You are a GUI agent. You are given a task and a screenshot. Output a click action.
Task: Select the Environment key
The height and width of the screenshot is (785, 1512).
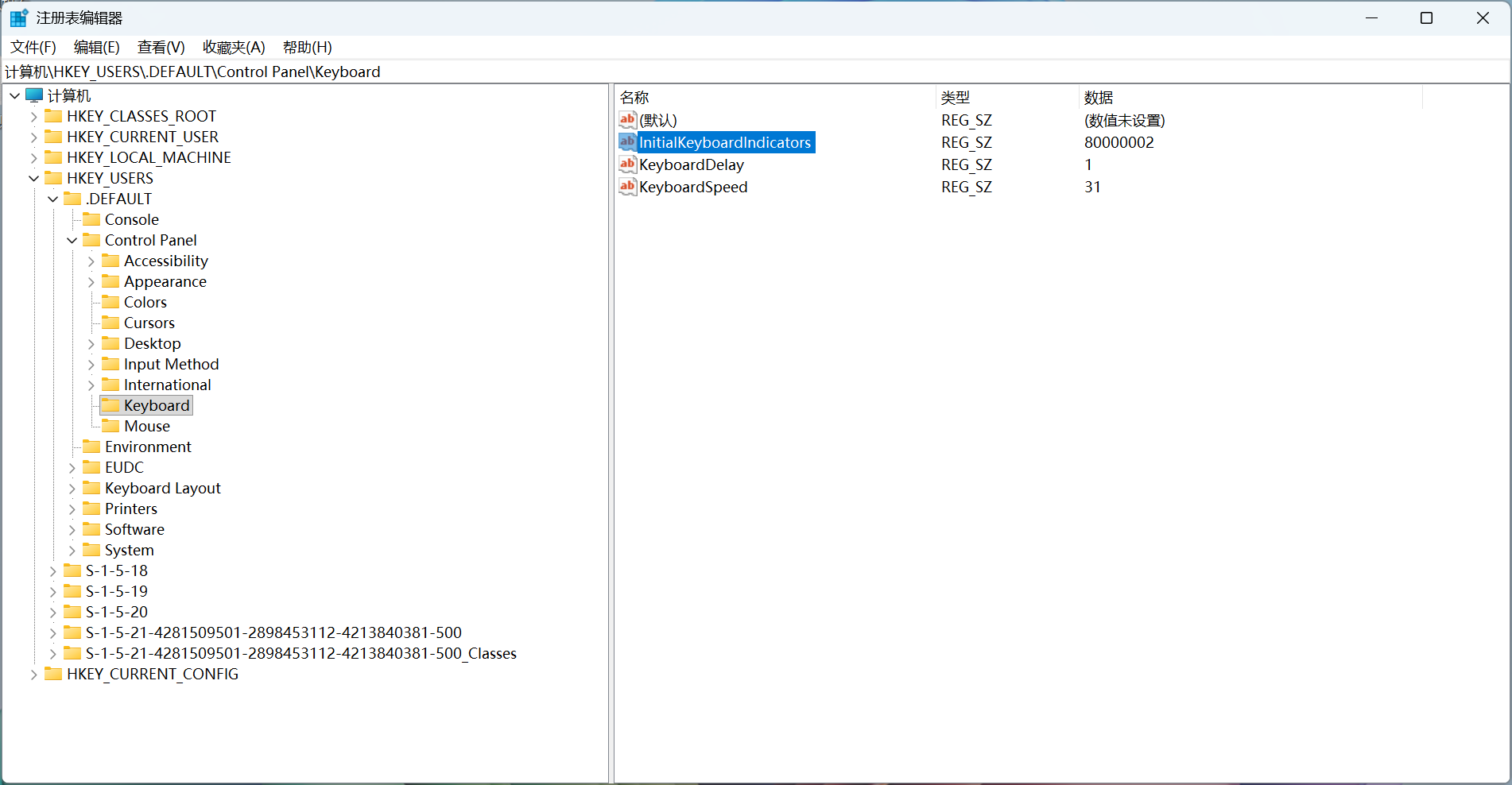pos(148,447)
